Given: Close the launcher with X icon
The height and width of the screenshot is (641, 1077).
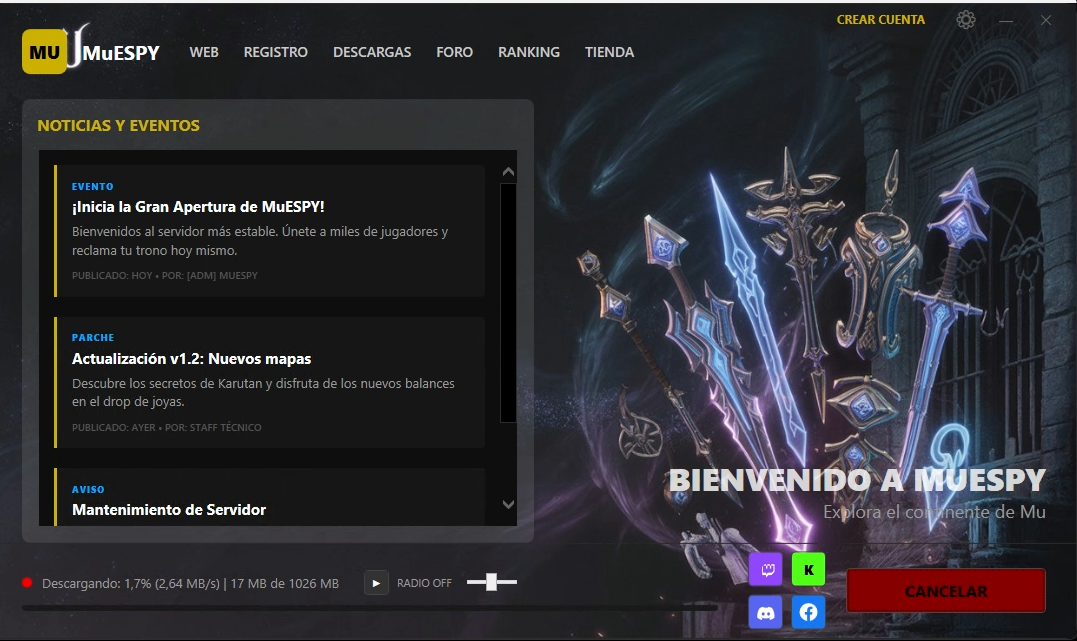Looking at the screenshot, I should point(1045,20).
